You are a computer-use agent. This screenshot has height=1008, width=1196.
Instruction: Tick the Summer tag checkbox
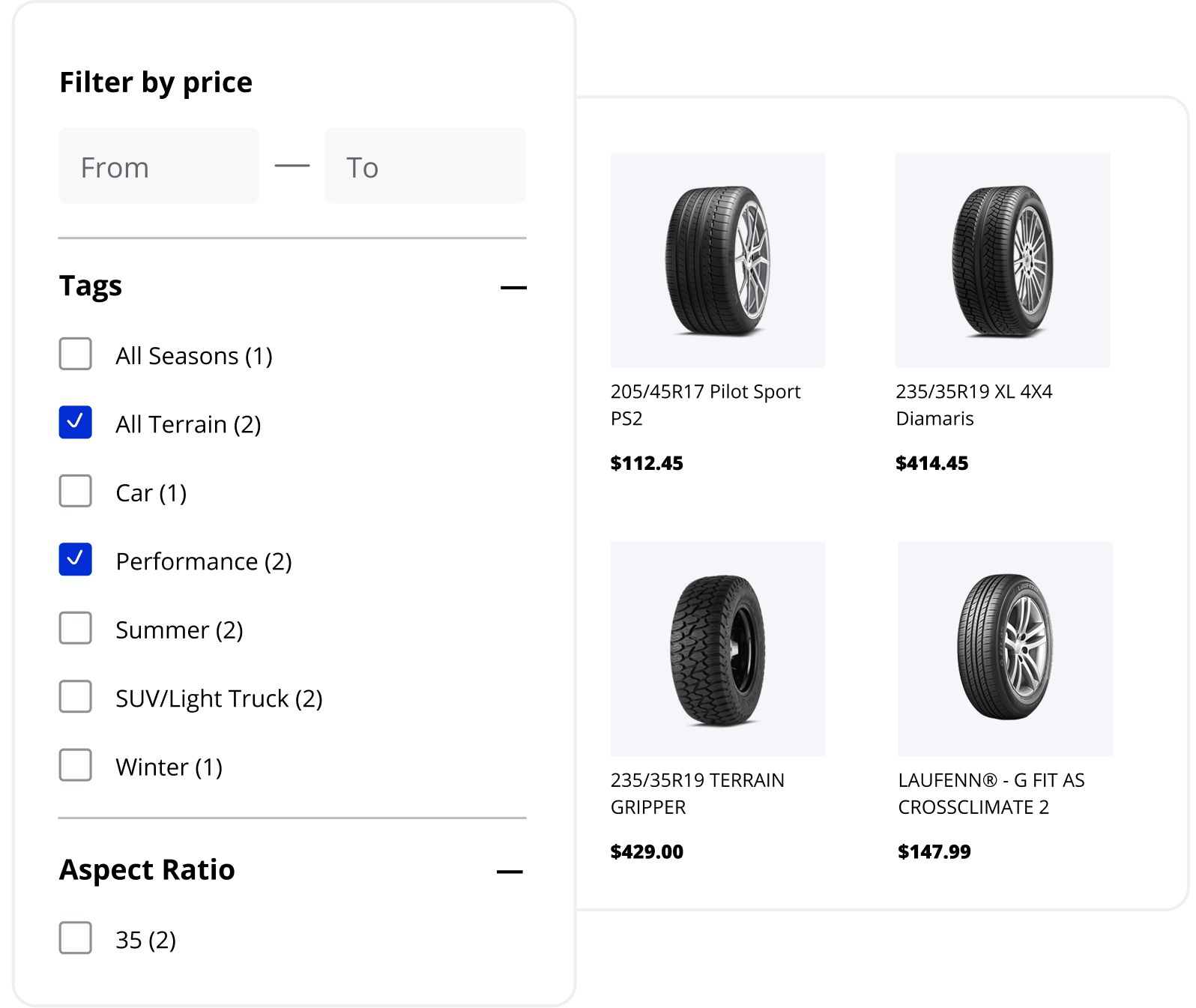click(76, 628)
